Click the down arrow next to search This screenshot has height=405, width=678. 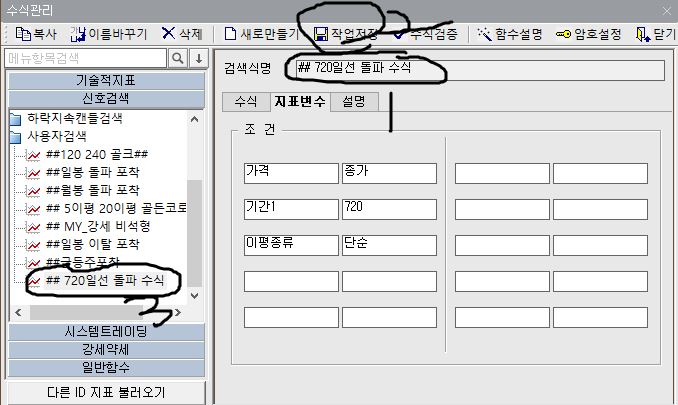point(199,58)
